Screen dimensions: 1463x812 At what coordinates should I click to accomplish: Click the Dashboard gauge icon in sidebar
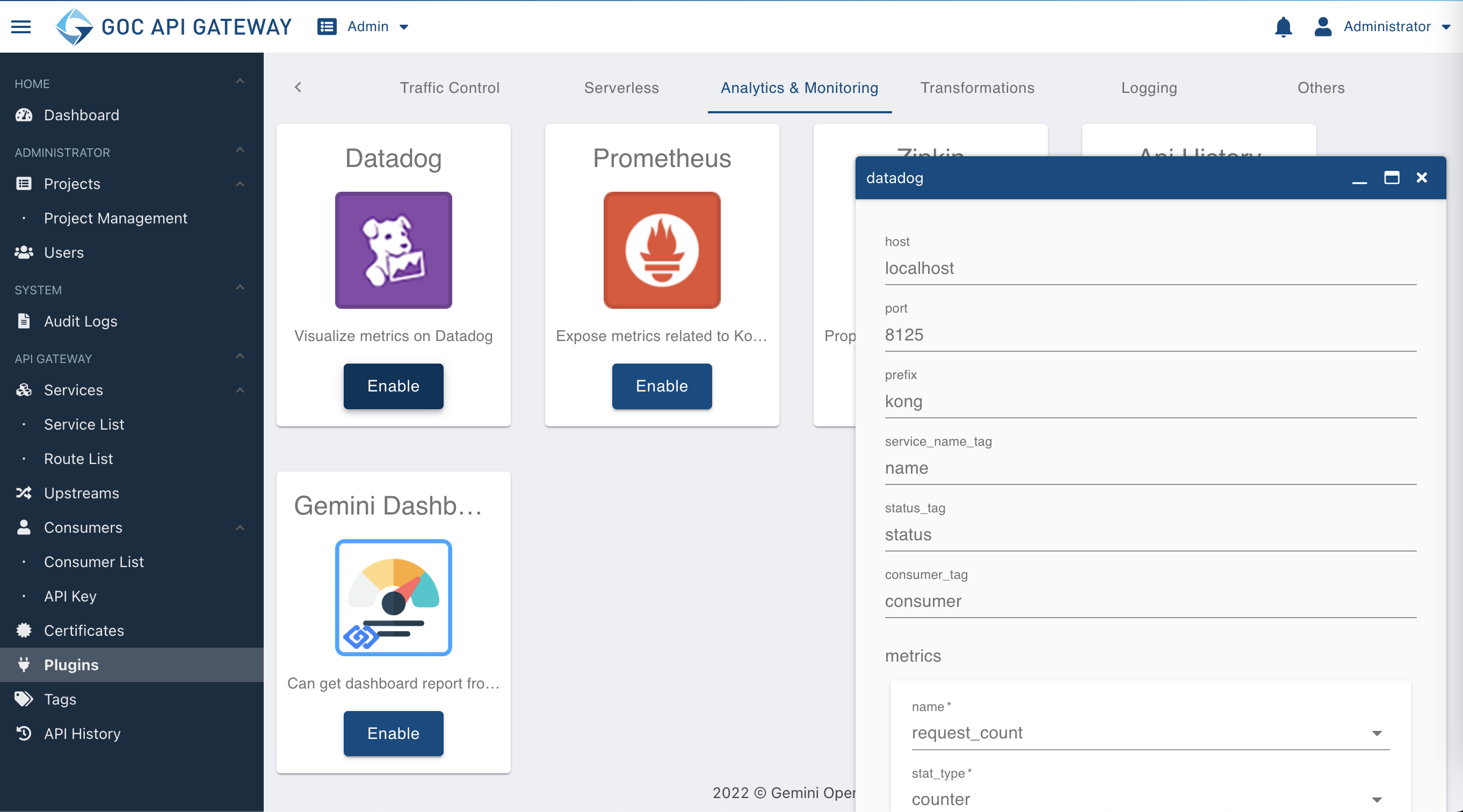[24, 115]
